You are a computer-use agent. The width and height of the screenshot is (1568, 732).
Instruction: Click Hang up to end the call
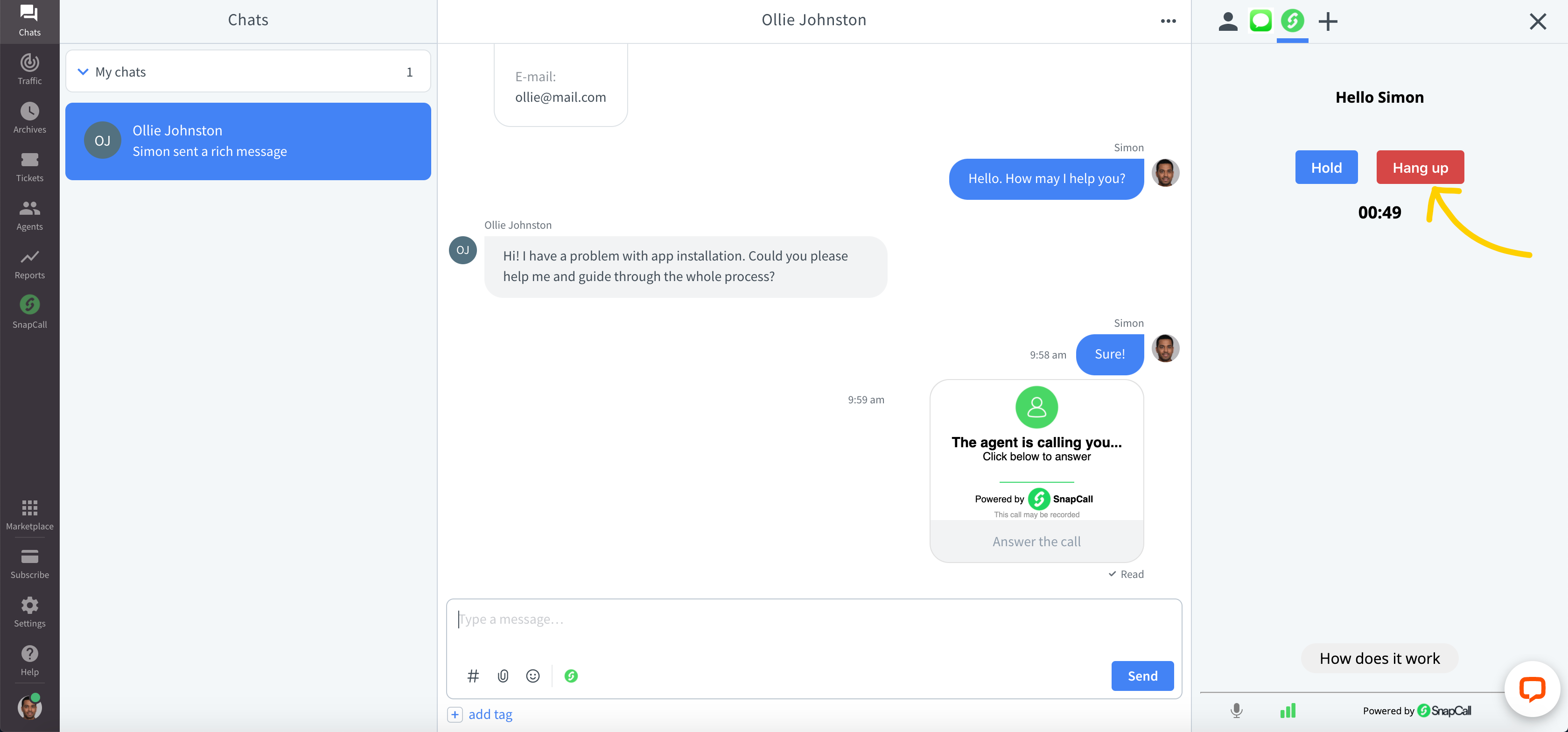1420,167
